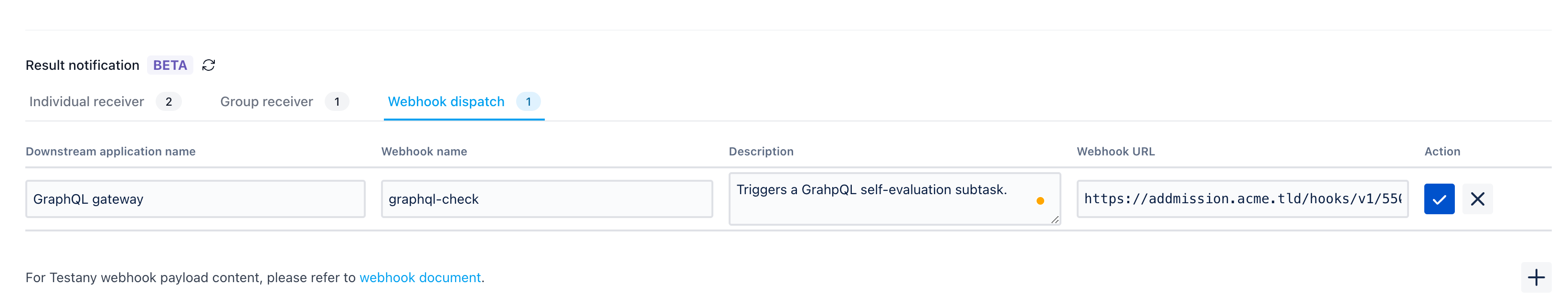1568x307 pixels.
Task: Click the BETA badge
Action: click(x=170, y=65)
